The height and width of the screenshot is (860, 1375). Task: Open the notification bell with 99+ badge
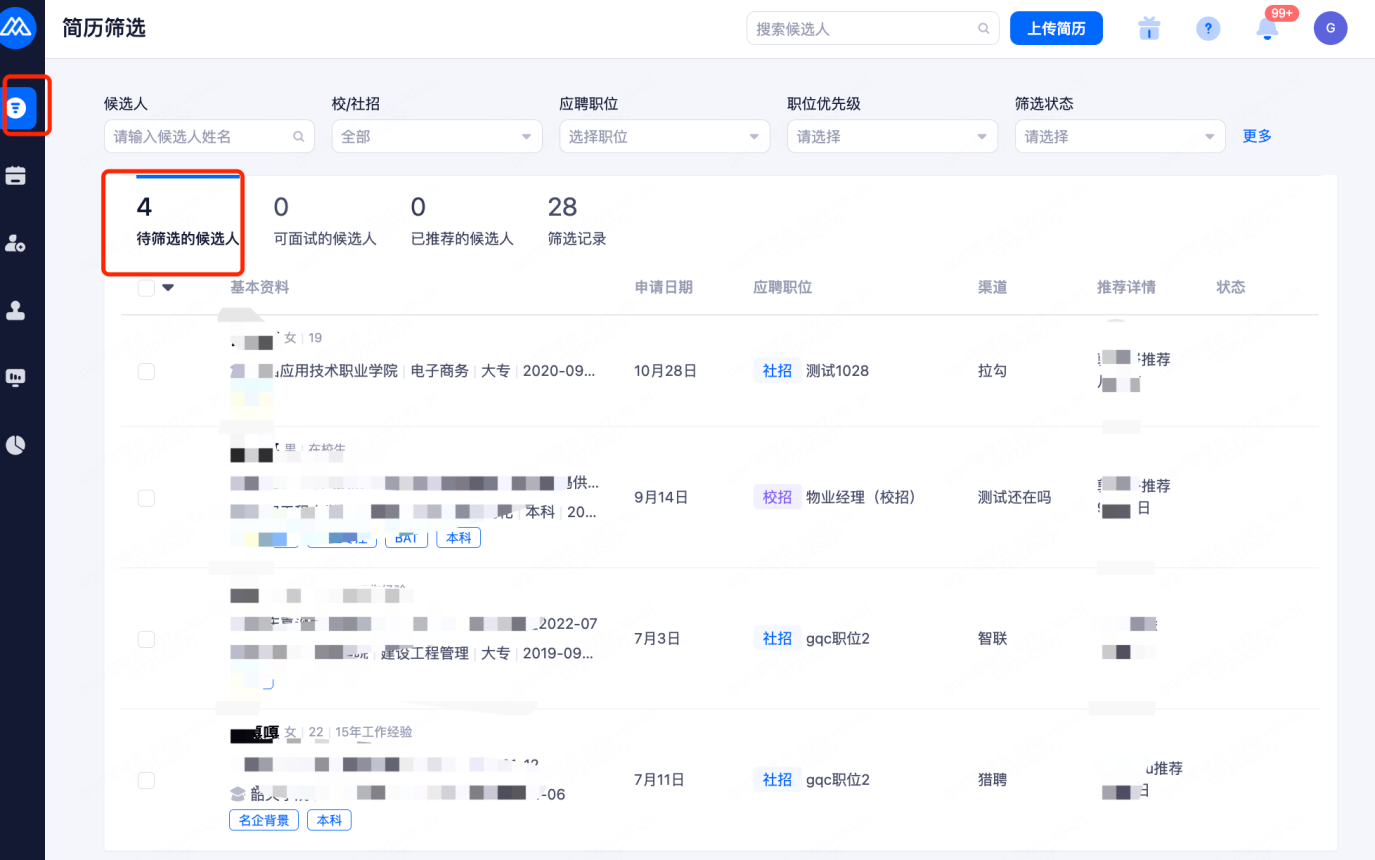[1267, 29]
